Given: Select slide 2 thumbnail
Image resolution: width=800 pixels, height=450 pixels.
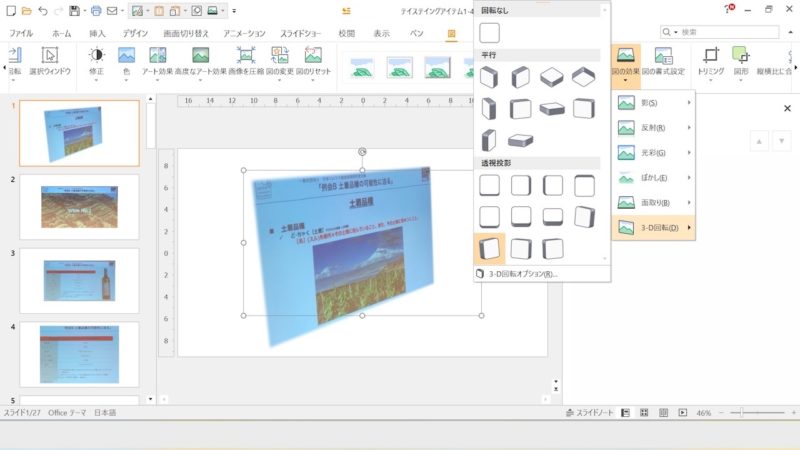Looking at the screenshot, I should tap(79, 207).
